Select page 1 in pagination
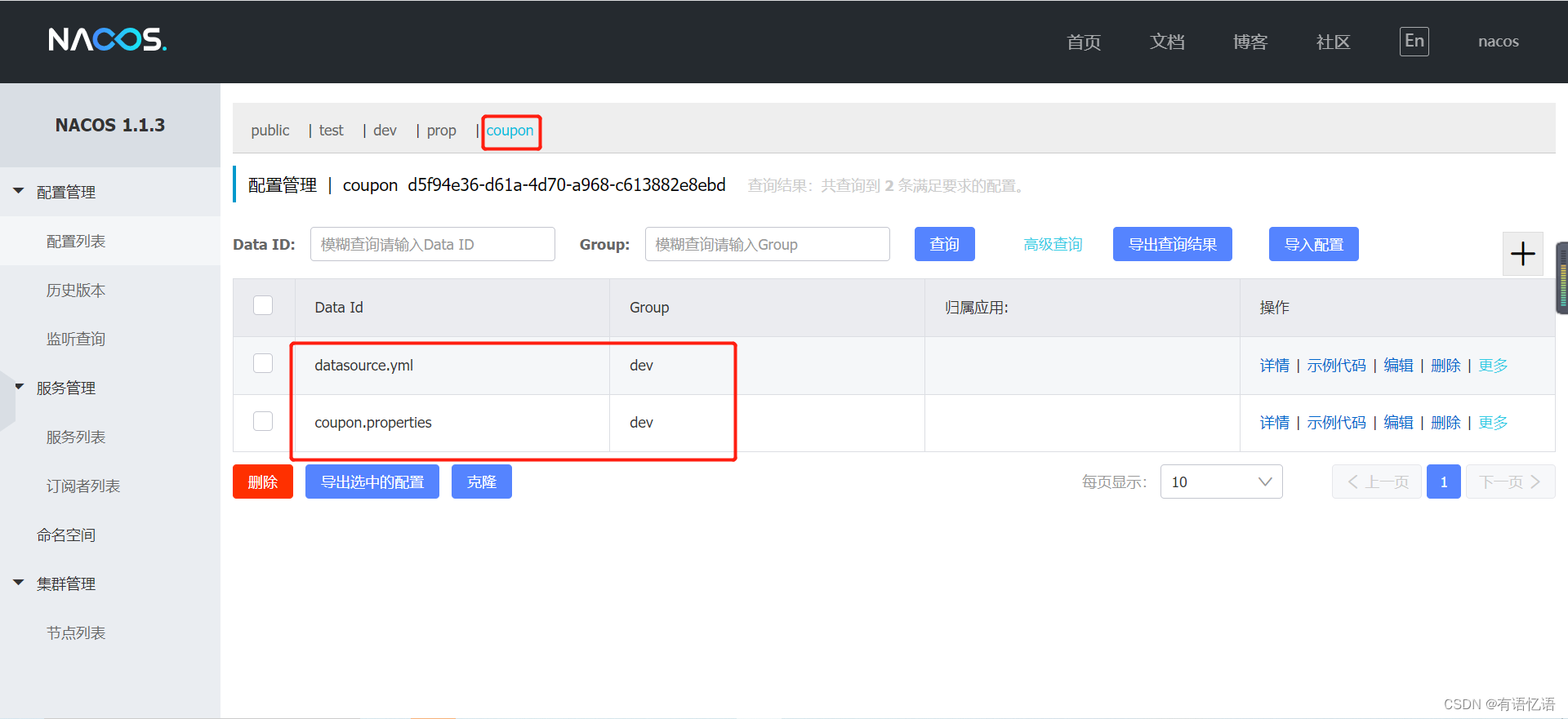The image size is (1568, 719). pyautogui.click(x=1444, y=482)
